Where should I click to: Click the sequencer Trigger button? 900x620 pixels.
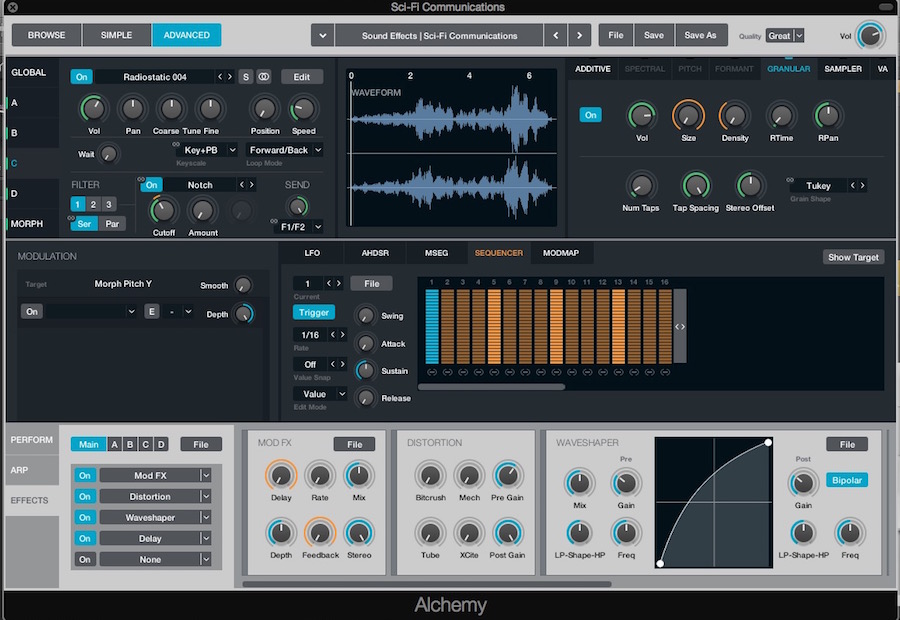point(313,312)
